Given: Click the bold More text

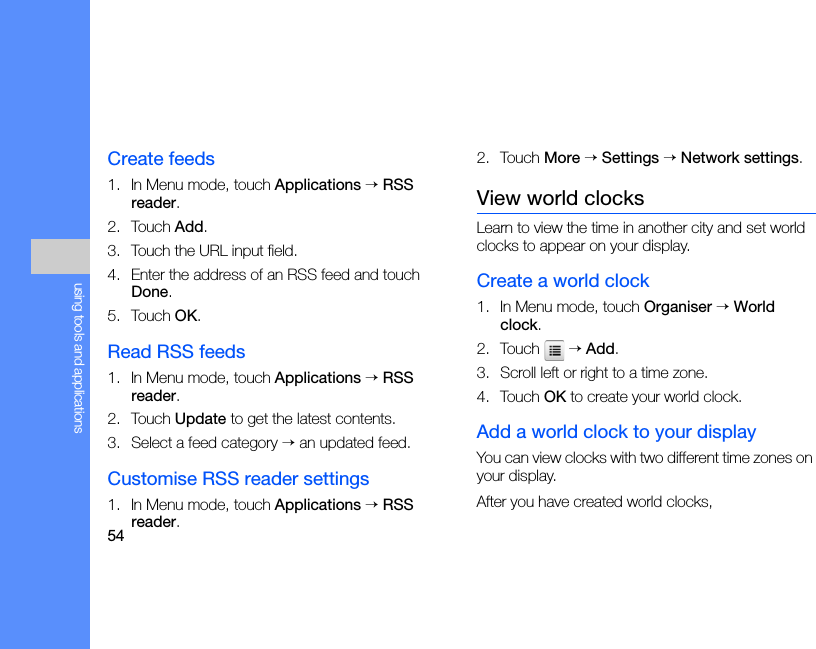Looking at the screenshot, I should 562,158.
